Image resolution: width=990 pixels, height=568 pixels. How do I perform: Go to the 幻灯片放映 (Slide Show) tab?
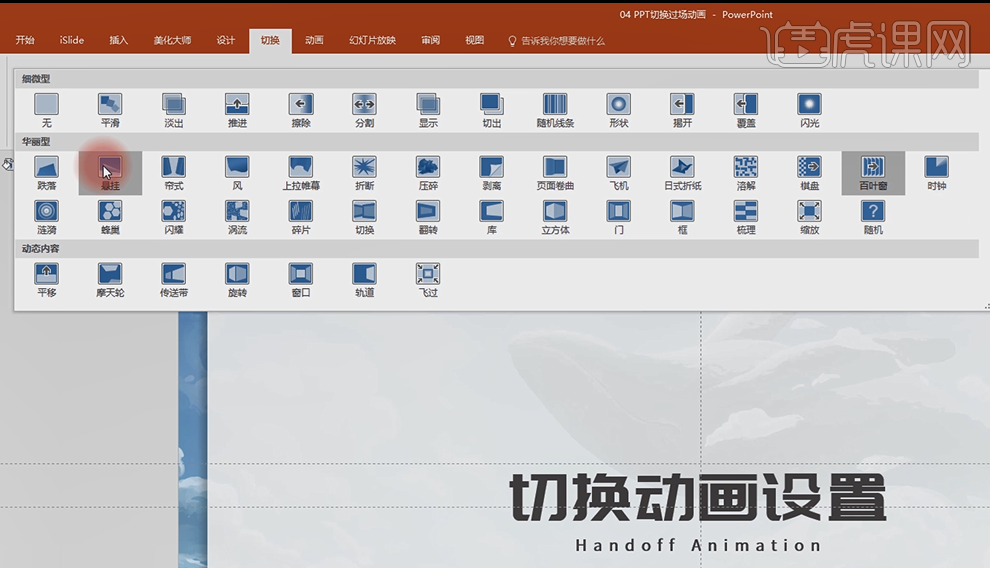[372, 40]
